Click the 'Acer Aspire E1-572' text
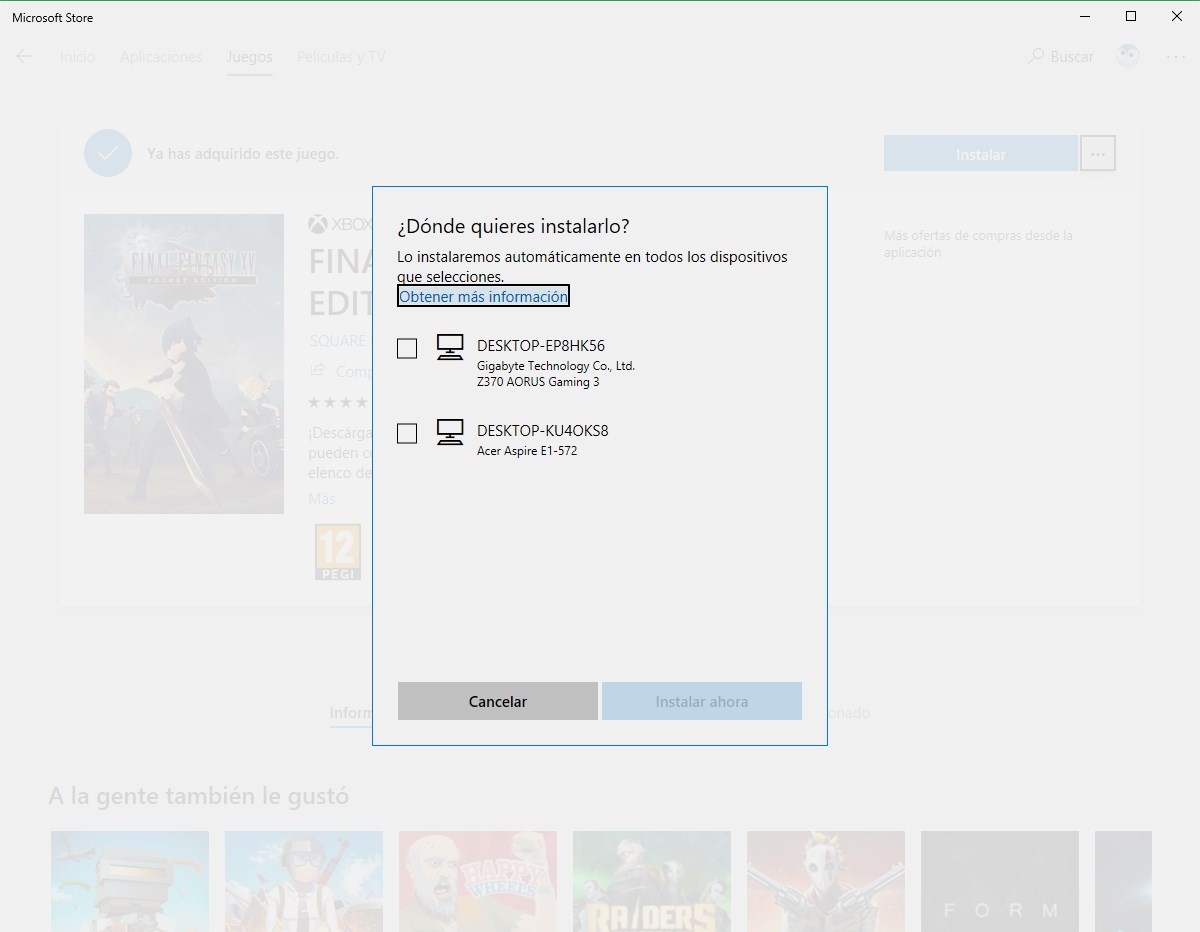Image resolution: width=1200 pixels, height=932 pixels. tap(527, 451)
